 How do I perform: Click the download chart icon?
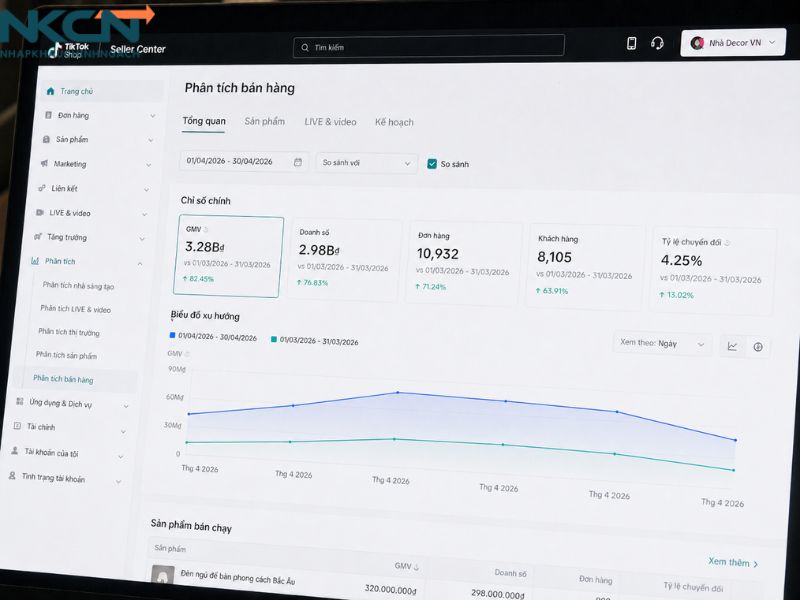click(758, 347)
